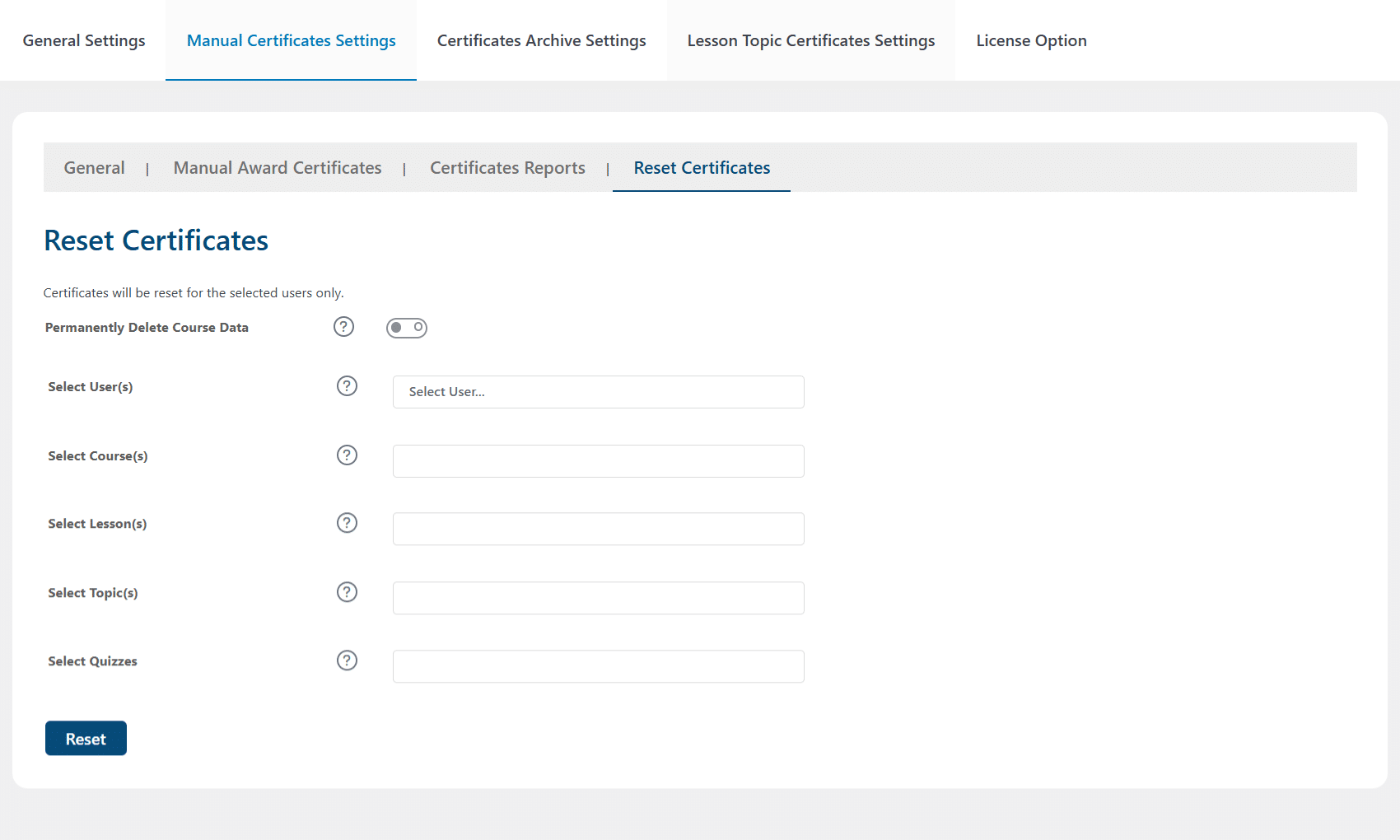
Task: Open the Select User dropdown field
Action: (599, 392)
